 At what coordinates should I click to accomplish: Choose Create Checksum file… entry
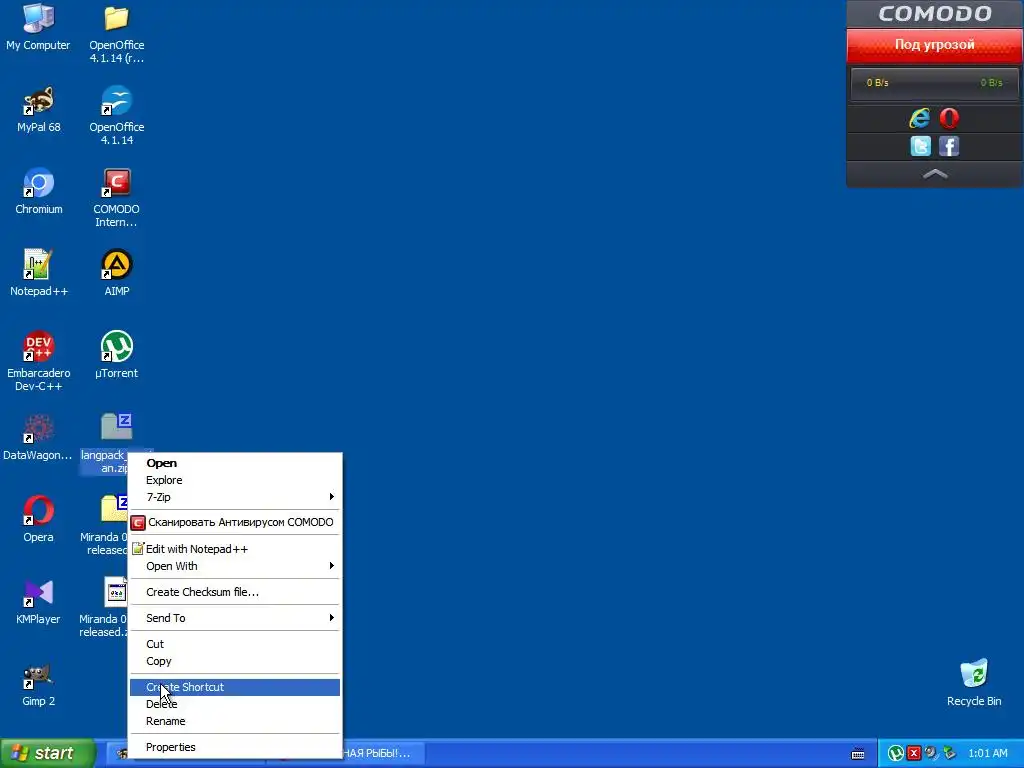(x=234, y=592)
